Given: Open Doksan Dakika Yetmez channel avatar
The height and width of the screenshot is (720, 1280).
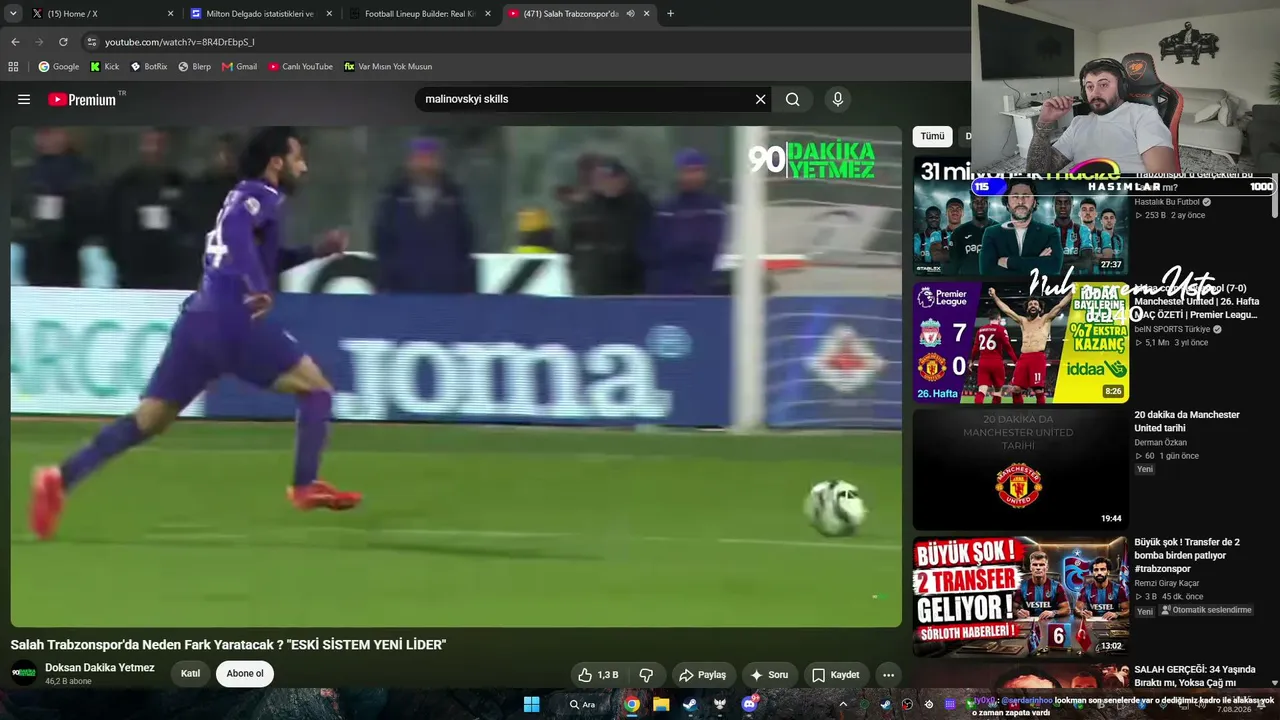Looking at the screenshot, I should click(x=24, y=673).
